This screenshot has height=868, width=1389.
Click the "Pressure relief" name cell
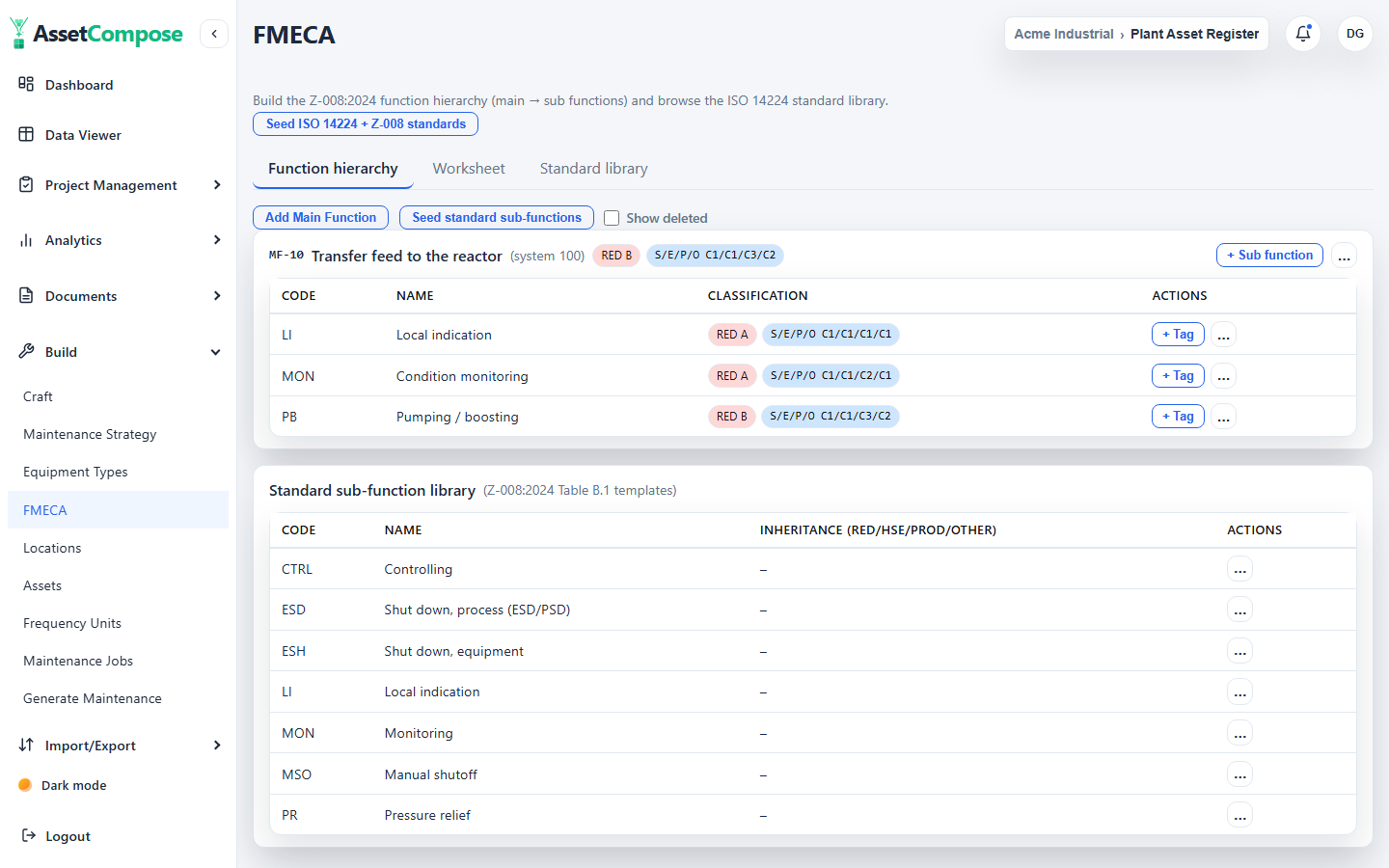click(427, 815)
